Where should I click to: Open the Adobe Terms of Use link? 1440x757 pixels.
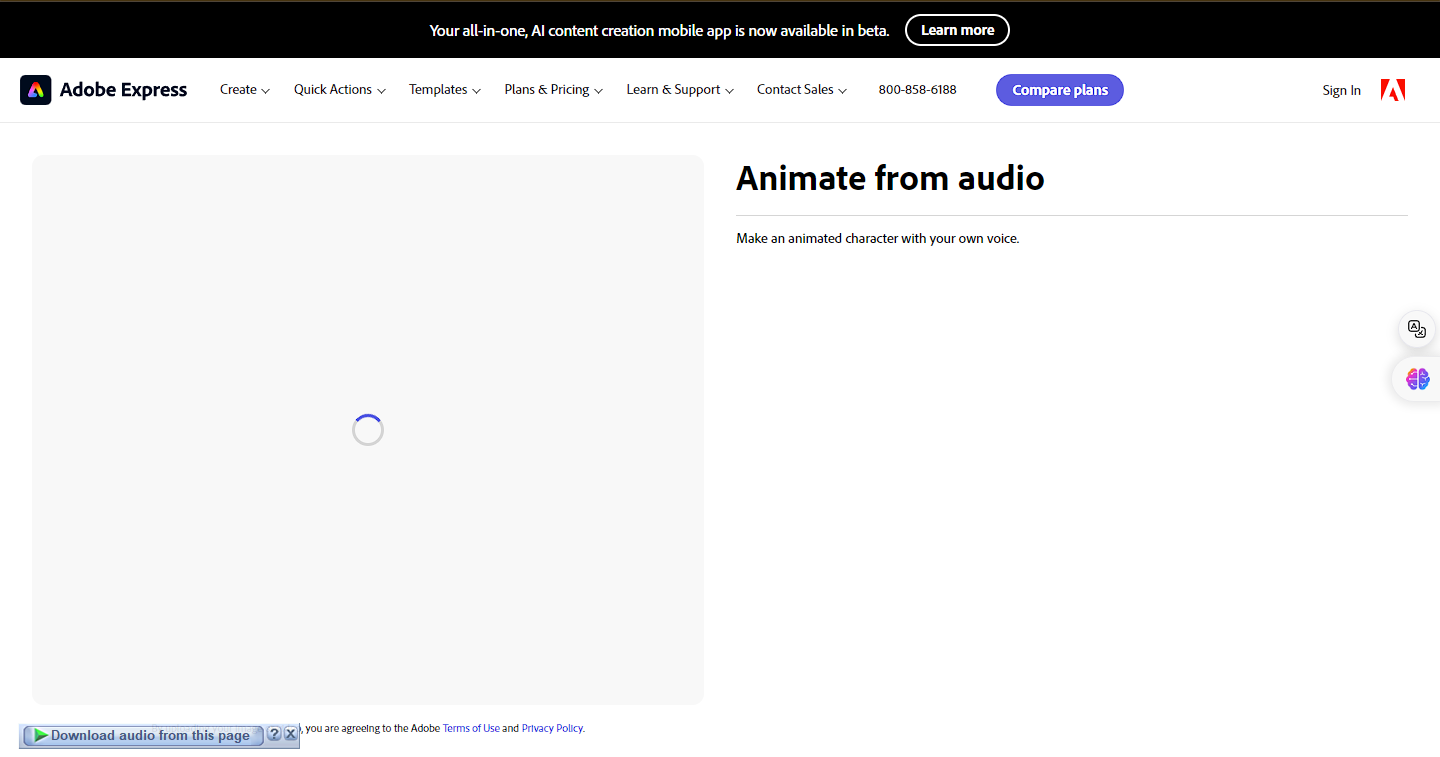[471, 728]
